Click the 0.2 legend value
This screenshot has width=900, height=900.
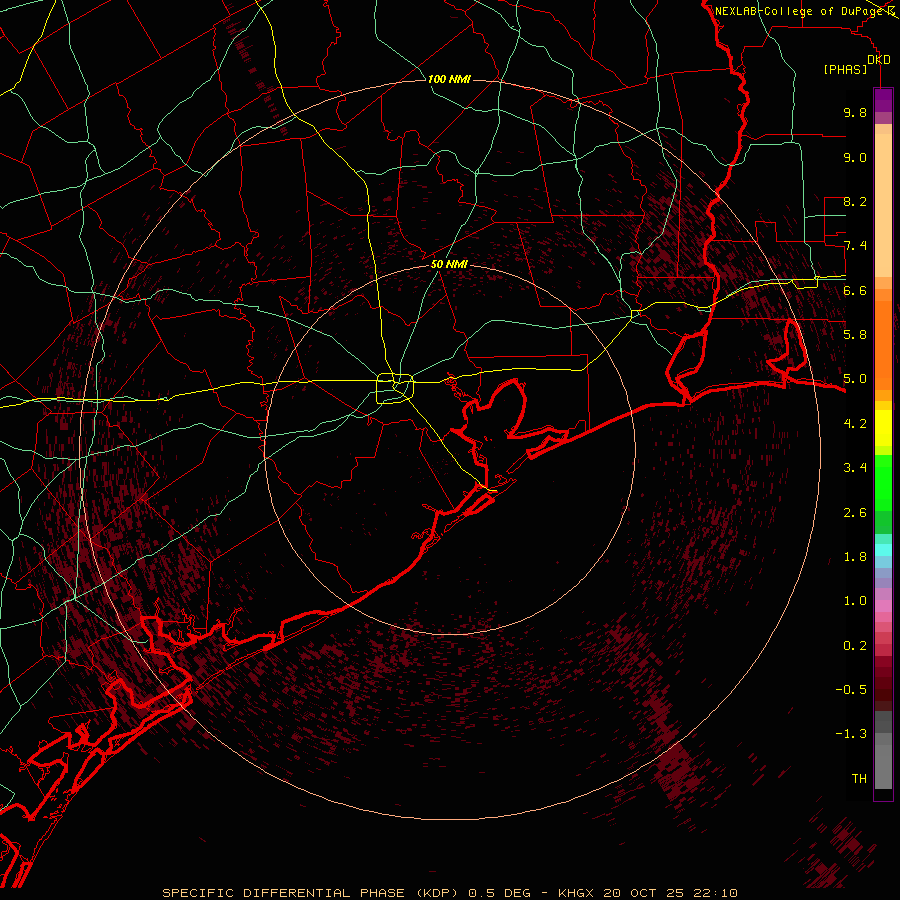pos(855,646)
